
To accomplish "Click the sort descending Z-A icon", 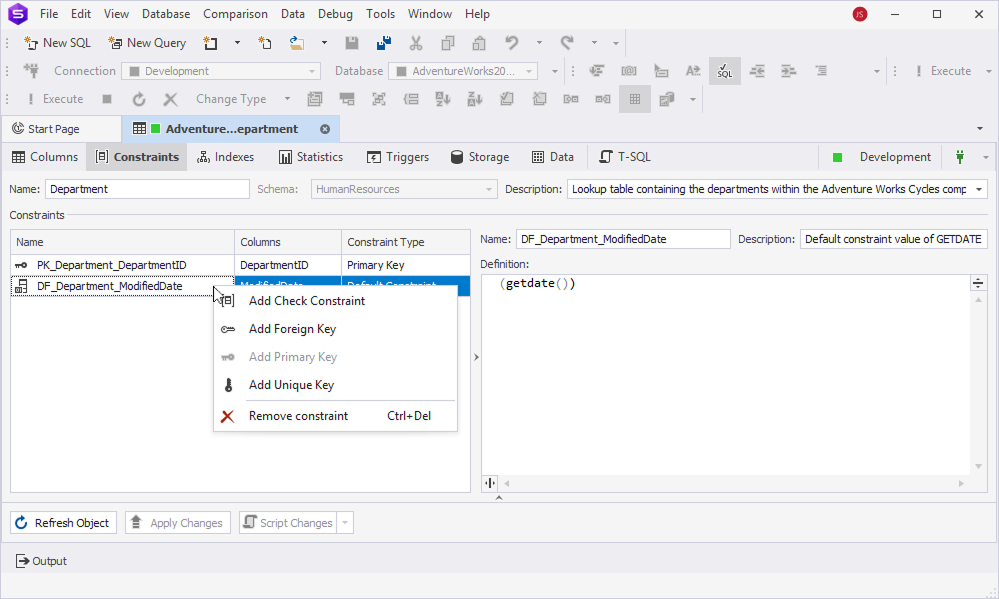I will pos(475,99).
